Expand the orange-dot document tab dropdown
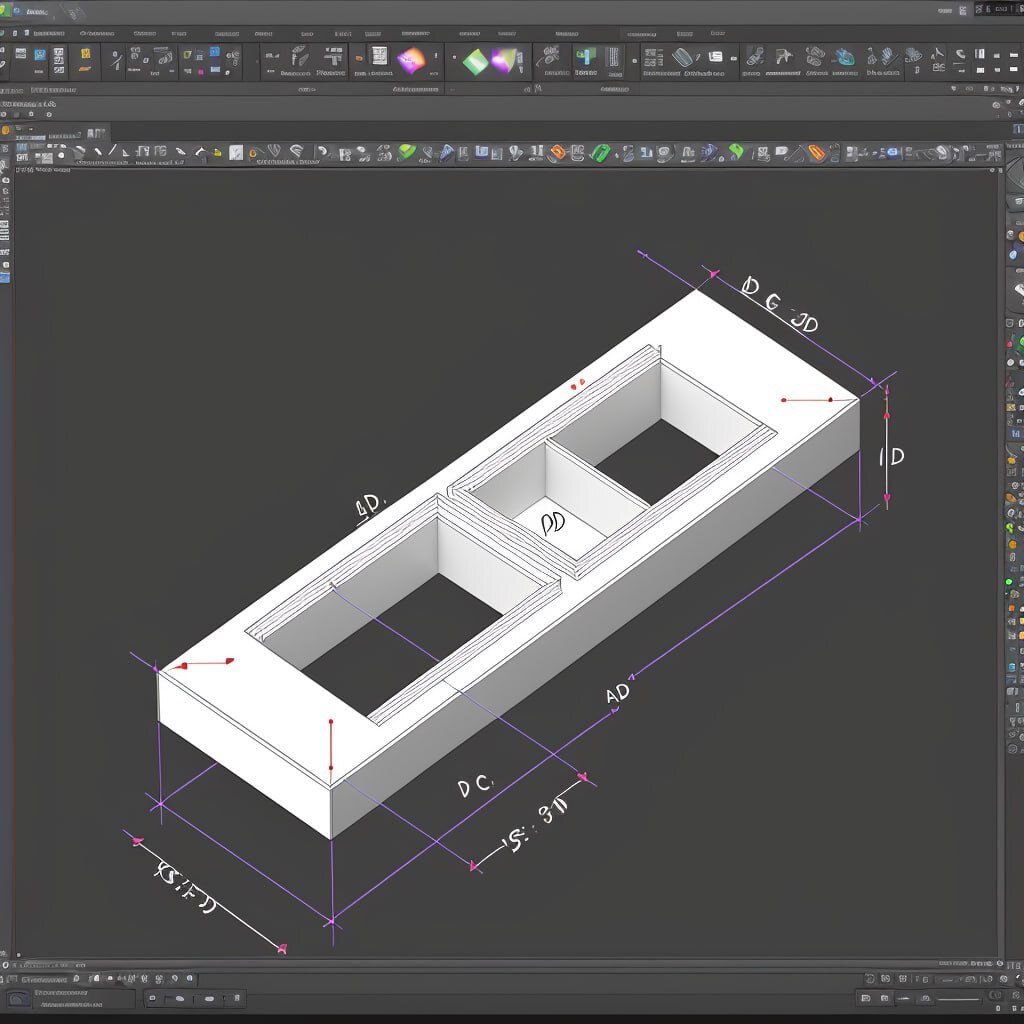This screenshot has width=1024, height=1024. [x=6, y=130]
